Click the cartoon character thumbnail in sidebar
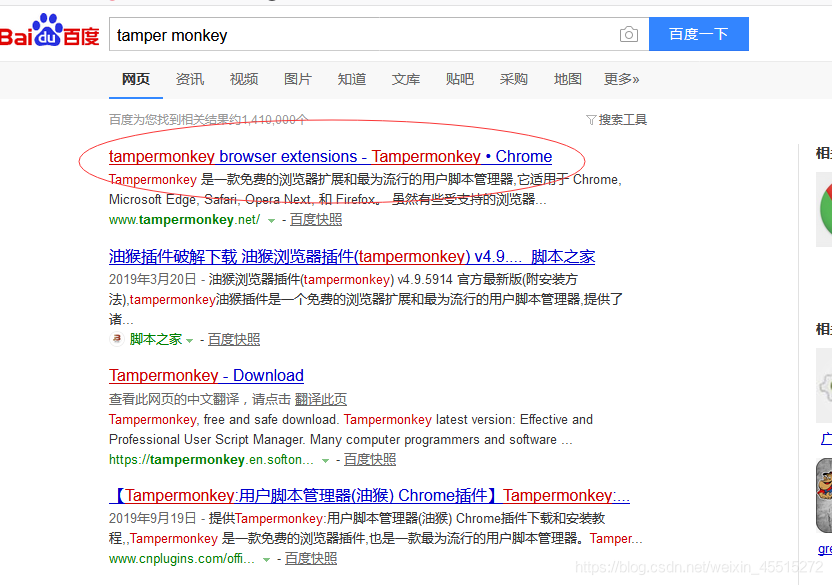This screenshot has height=585, width=832. coord(824,496)
